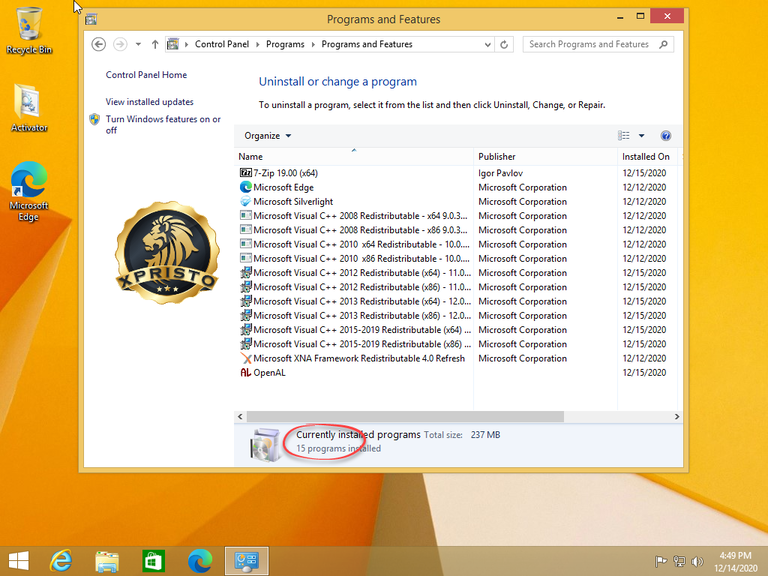Open Action Center flag tray icon
Viewport: 768px width, 576px height.
pyautogui.click(x=660, y=561)
